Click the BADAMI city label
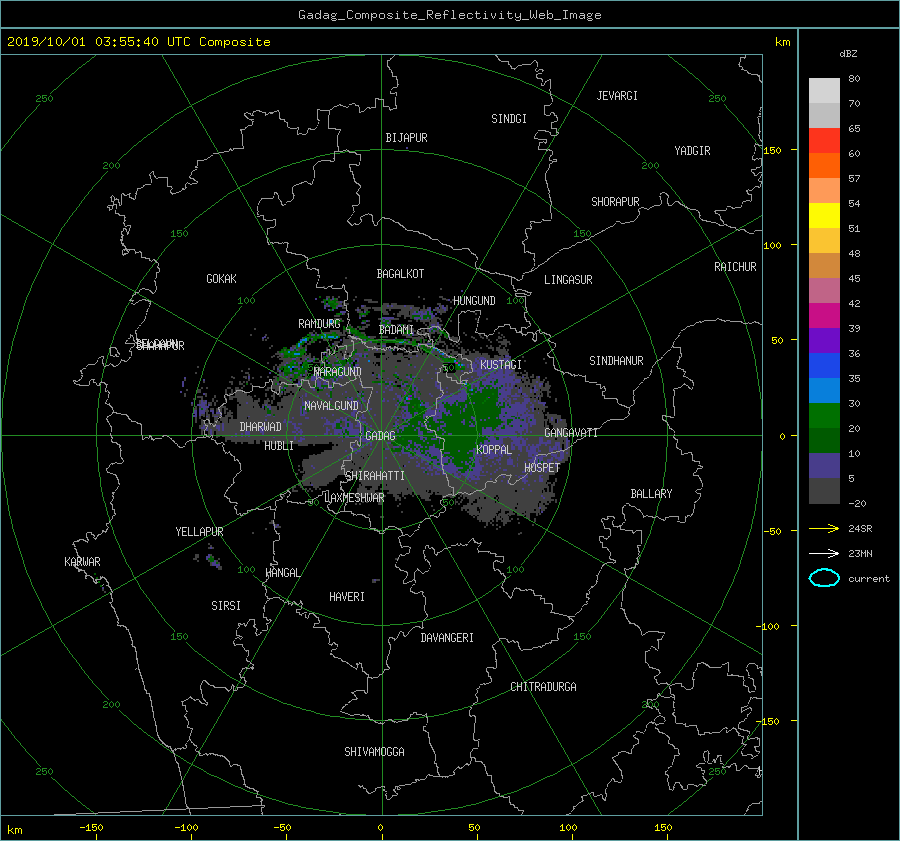 [396, 330]
